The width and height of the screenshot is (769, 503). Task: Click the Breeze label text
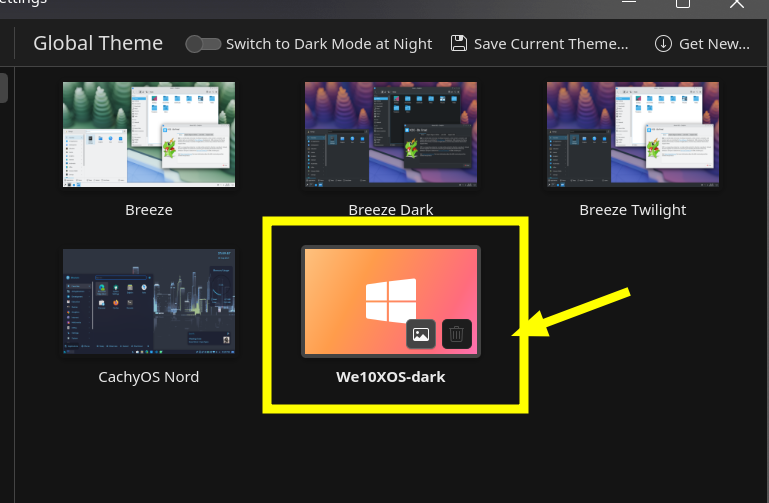[149, 210]
